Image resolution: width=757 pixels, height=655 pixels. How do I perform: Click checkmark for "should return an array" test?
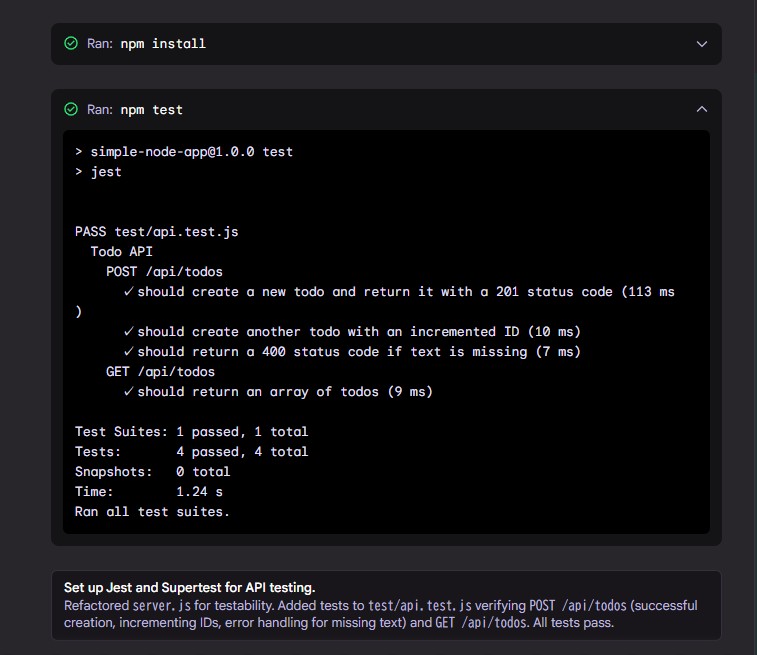pyautogui.click(x=129, y=391)
